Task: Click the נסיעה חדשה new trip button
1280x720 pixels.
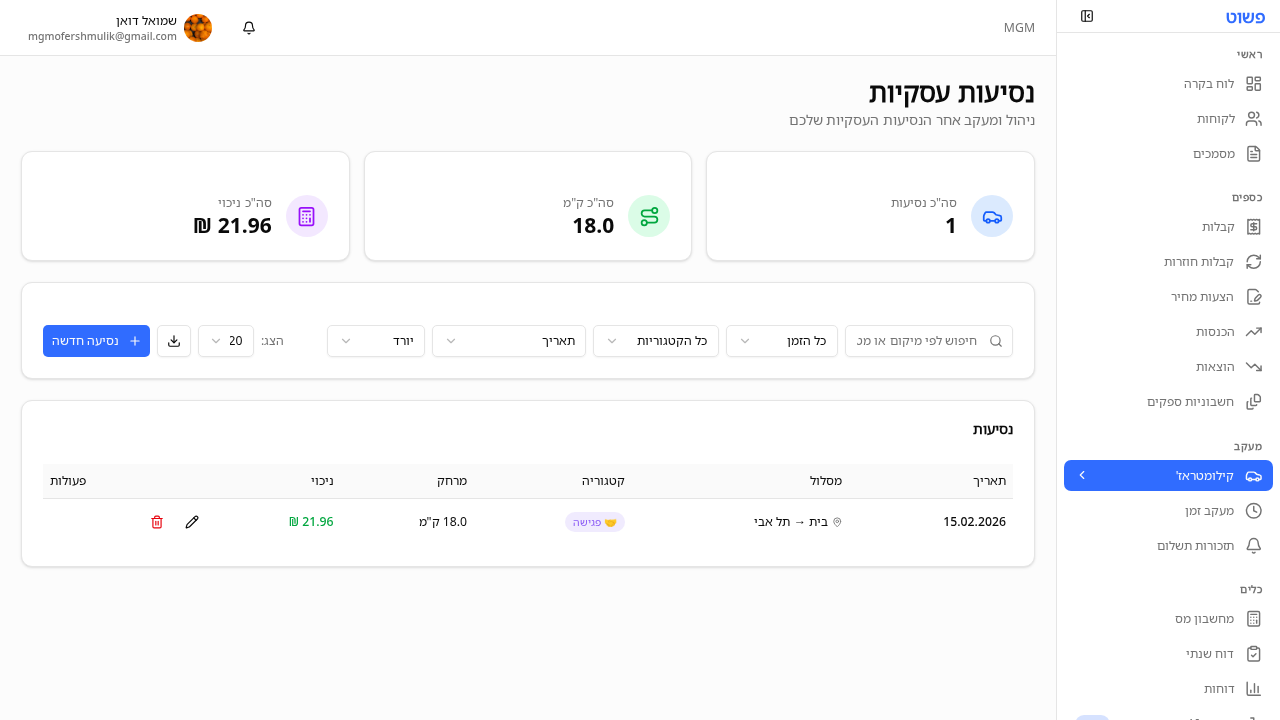Action: (x=96, y=341)
